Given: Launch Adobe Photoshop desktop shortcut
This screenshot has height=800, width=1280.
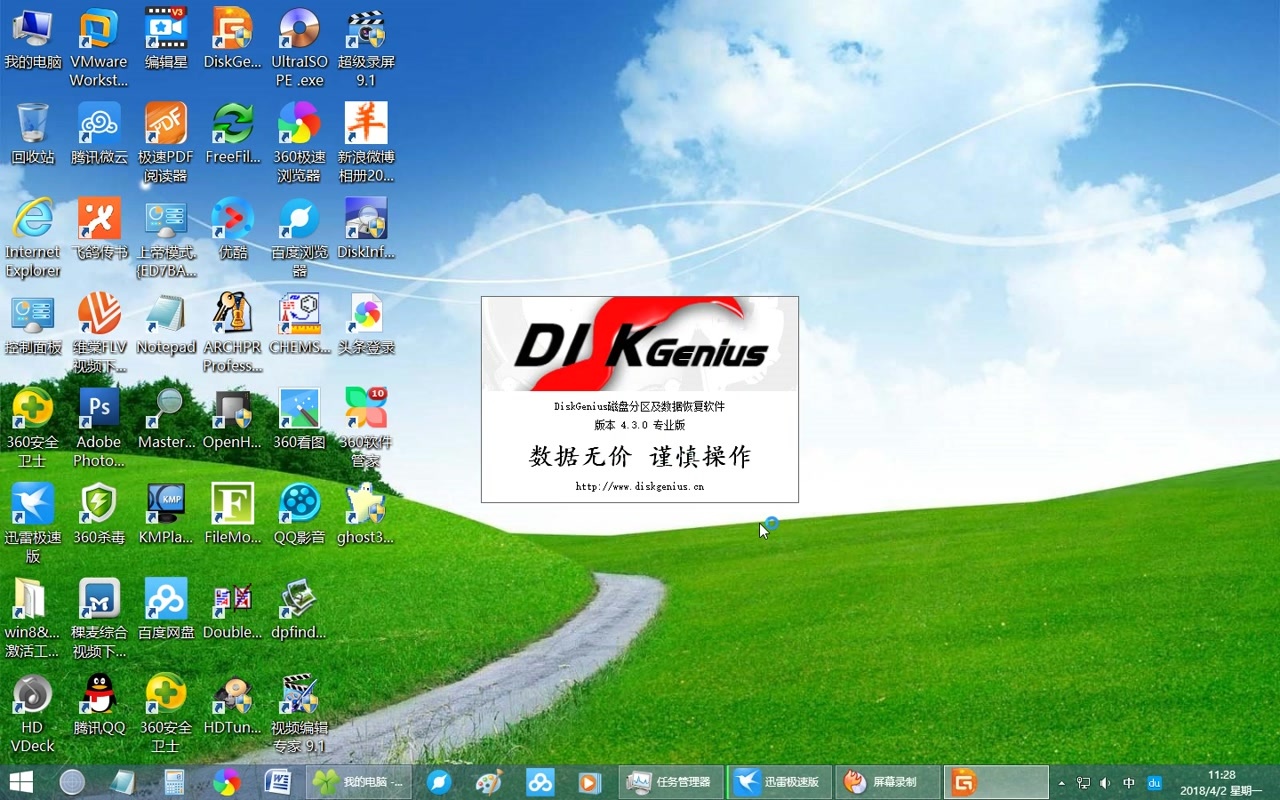Looking at the screenshot, I should pyautogui.click(x=99, y=427).
